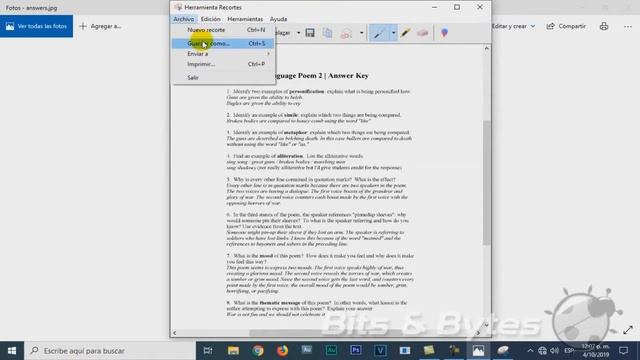640x360 pixels.
Task: Open Task View on the taskbar
Action: (208, 351)
